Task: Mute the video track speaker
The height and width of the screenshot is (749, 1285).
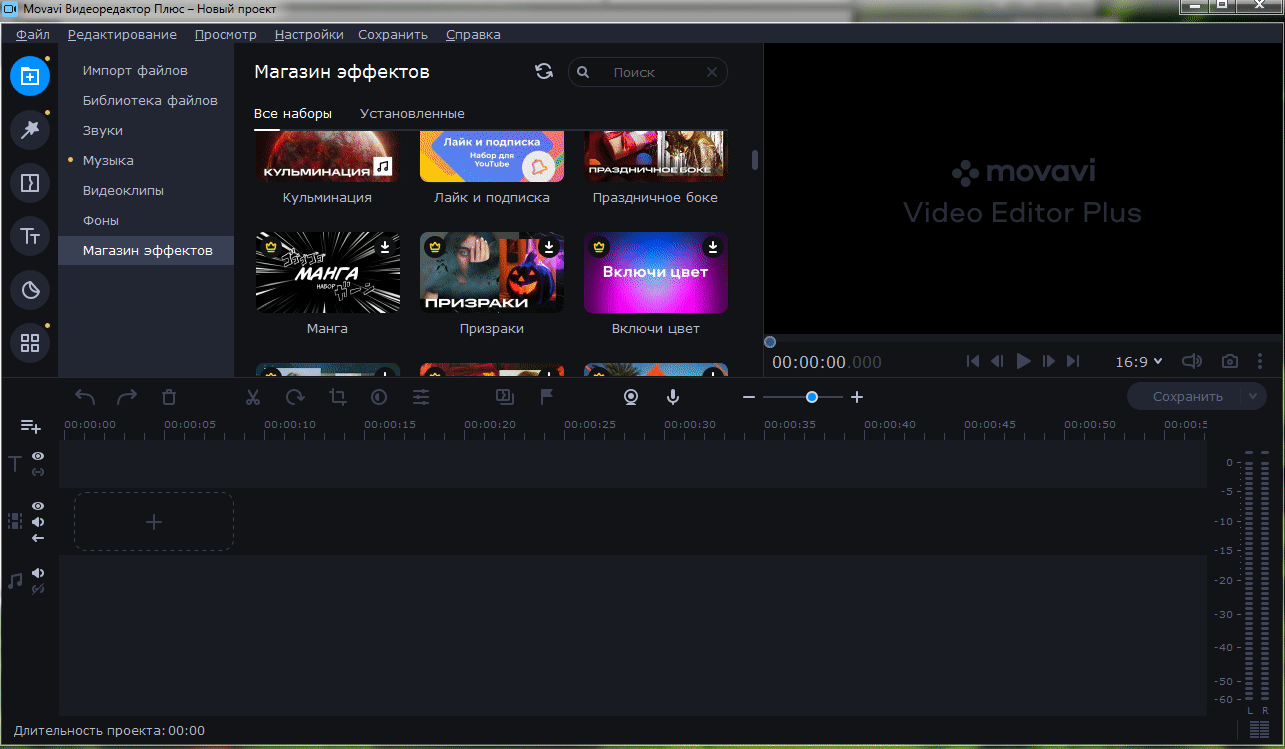Action: pyautogui.click(x=38, y=522)
